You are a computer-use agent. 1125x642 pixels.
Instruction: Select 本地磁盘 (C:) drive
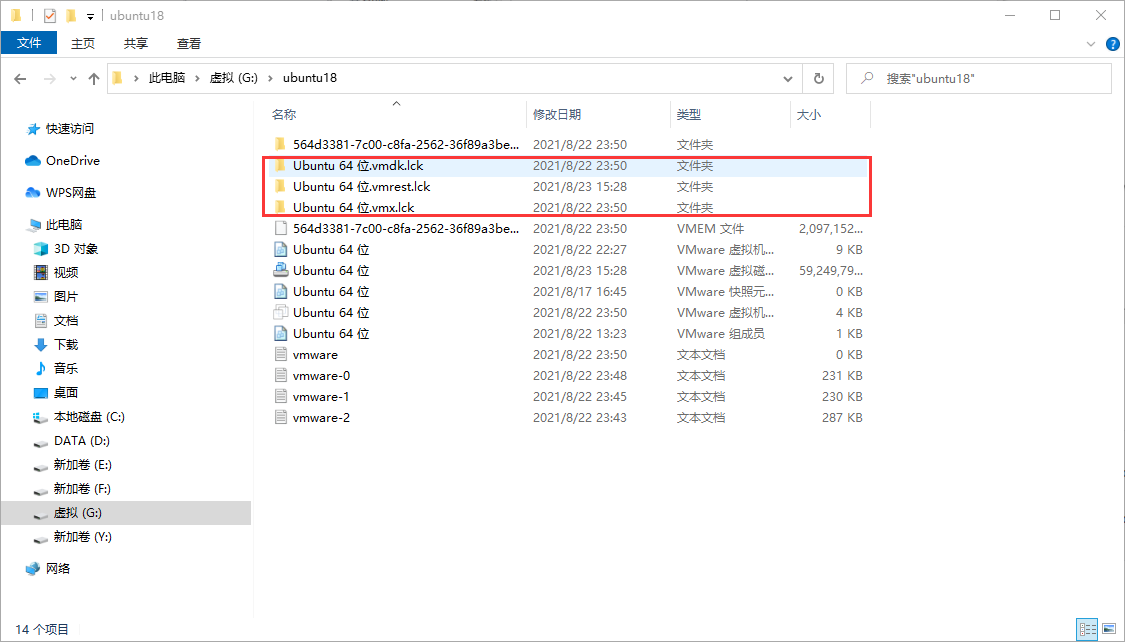click(x=88, y=417)
